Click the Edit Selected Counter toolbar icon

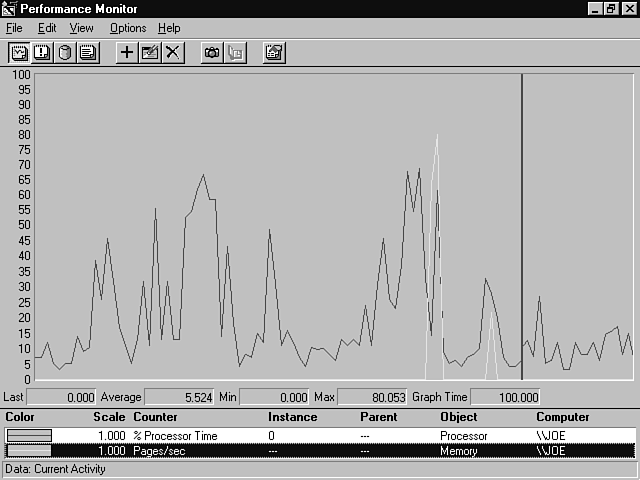click(x=150, y=53)
